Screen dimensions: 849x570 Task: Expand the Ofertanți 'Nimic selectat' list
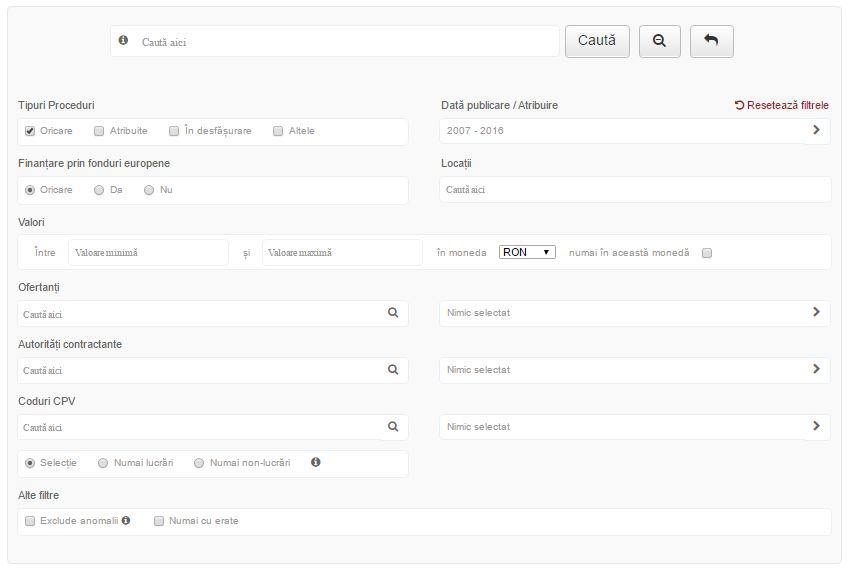[635, 313]
